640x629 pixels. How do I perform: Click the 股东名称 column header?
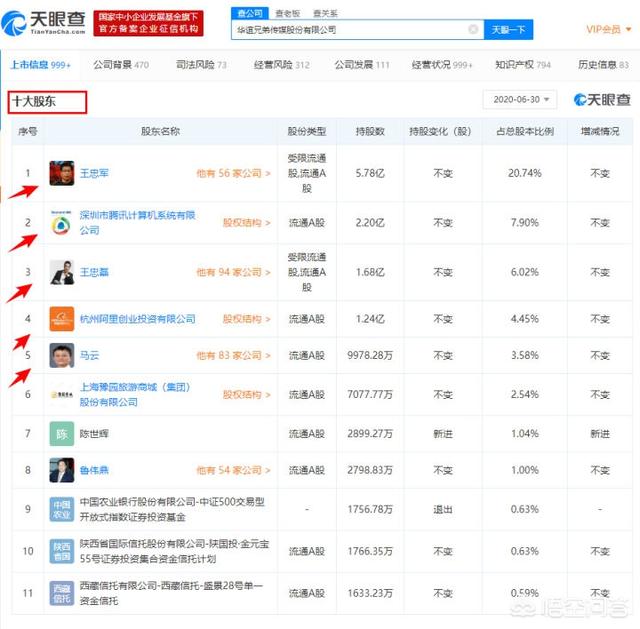pyautogui.click(x=160, y=131)
